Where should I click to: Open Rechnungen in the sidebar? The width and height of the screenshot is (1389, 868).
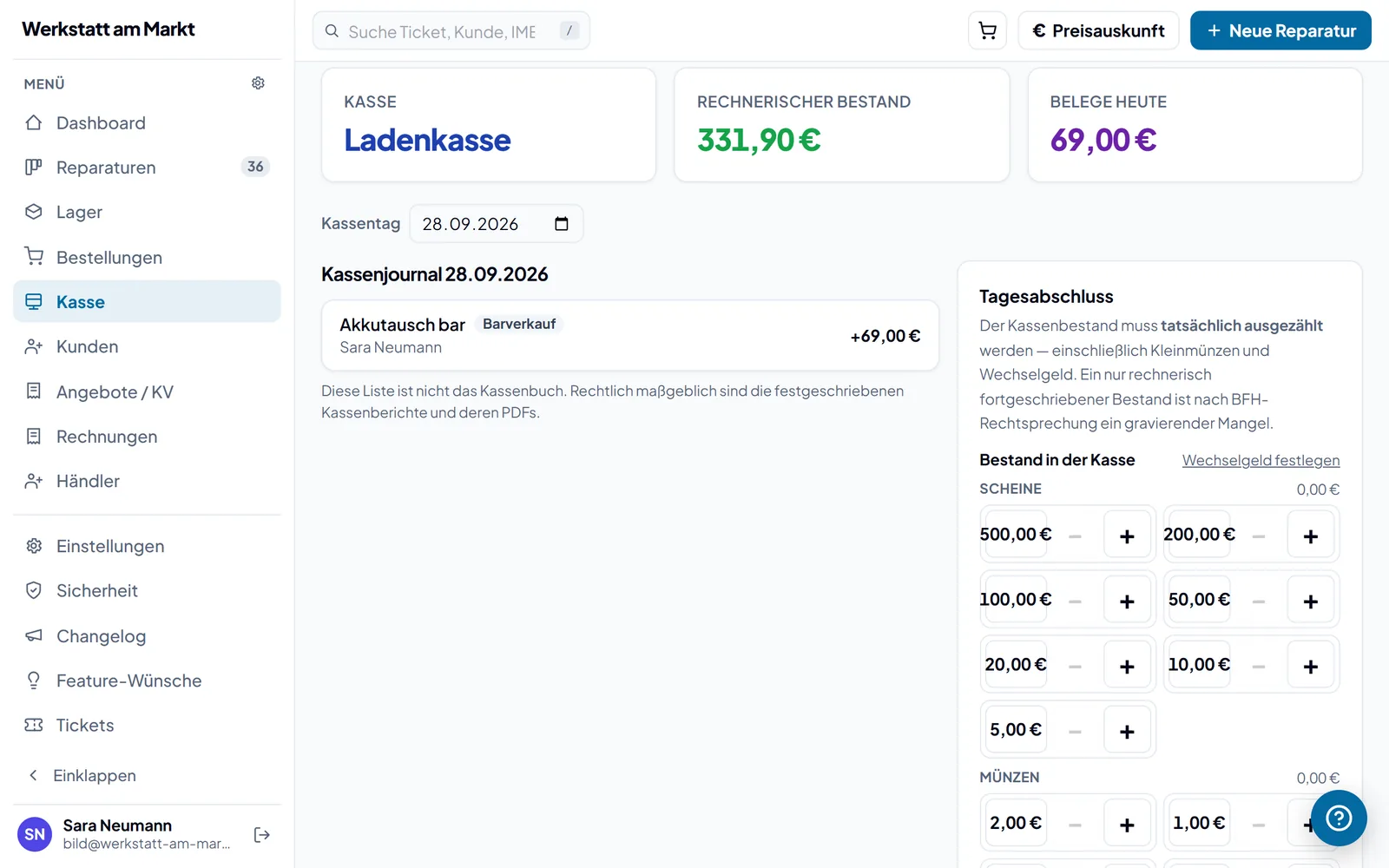(x=147, y=436)
